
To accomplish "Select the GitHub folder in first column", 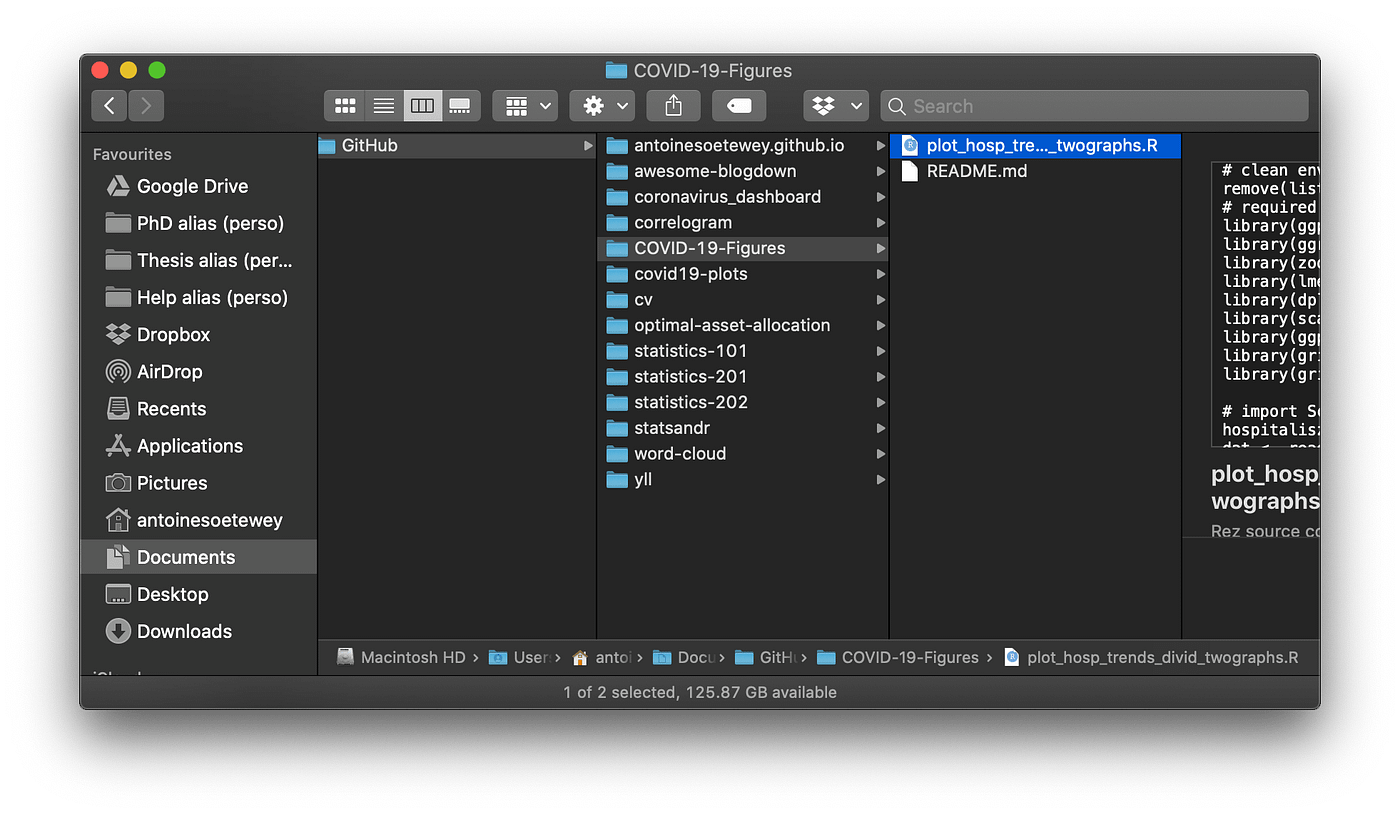I will [456, 145].
